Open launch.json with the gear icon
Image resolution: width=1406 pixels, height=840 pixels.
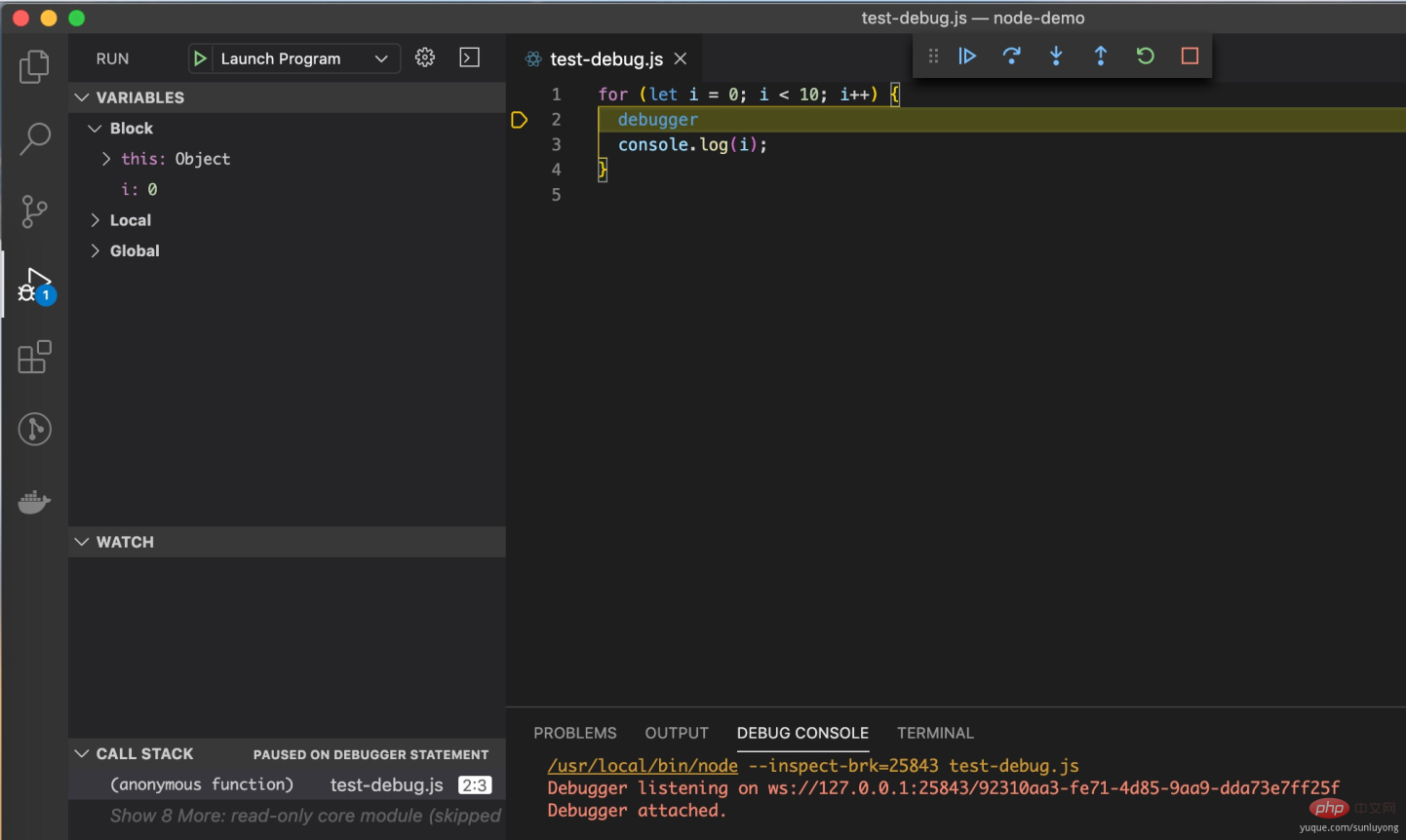coord(425,57)
